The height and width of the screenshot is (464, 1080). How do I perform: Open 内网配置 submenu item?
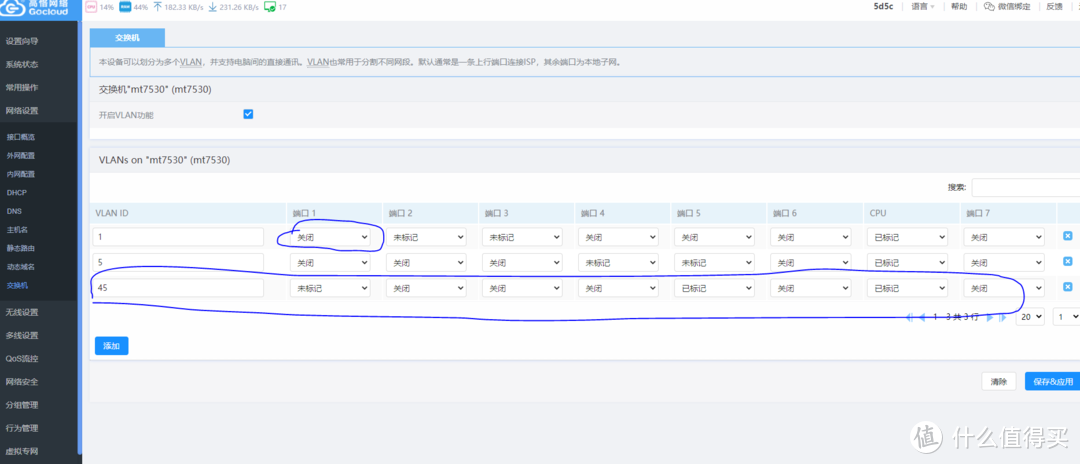(21, 174)
